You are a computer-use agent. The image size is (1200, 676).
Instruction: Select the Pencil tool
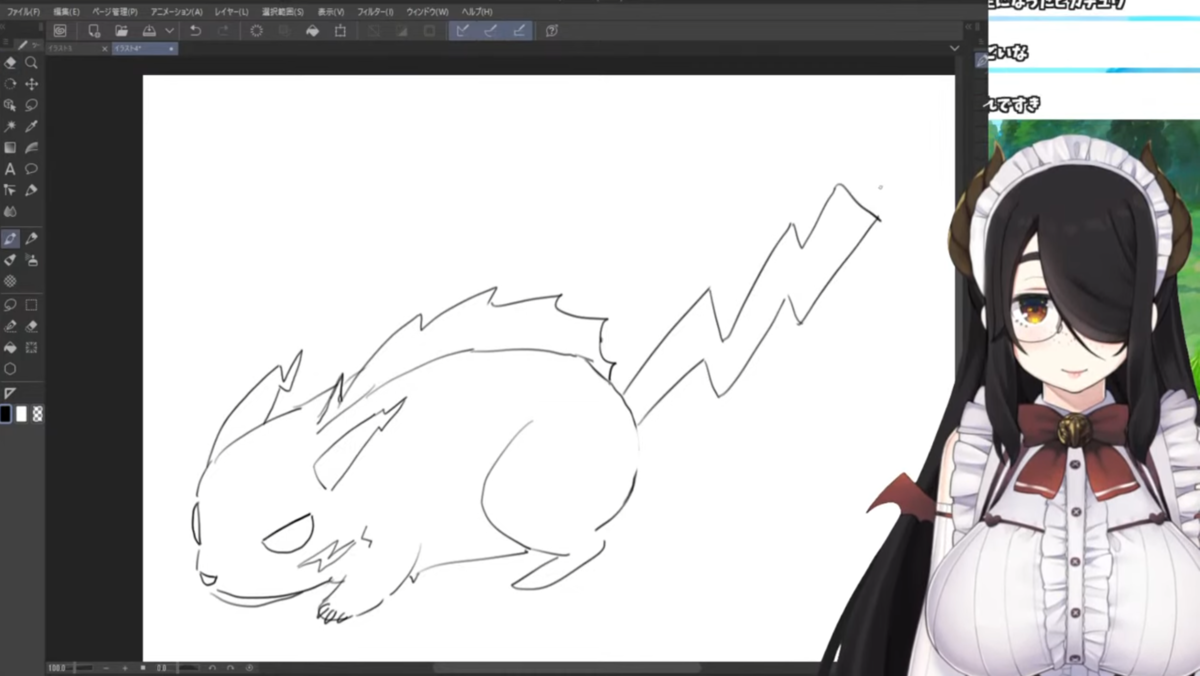point(31,239)
